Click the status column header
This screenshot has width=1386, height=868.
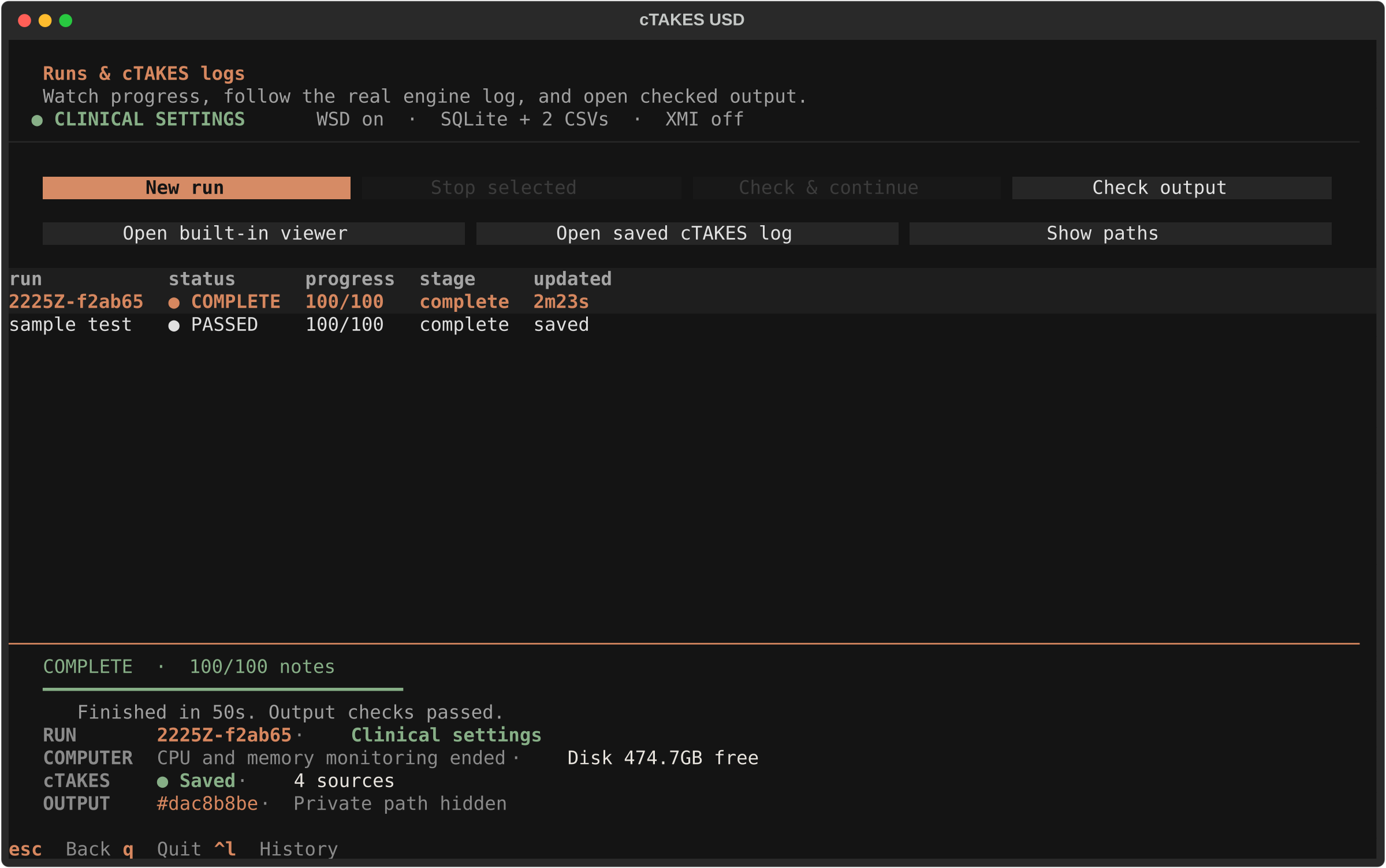pos(202,279)
